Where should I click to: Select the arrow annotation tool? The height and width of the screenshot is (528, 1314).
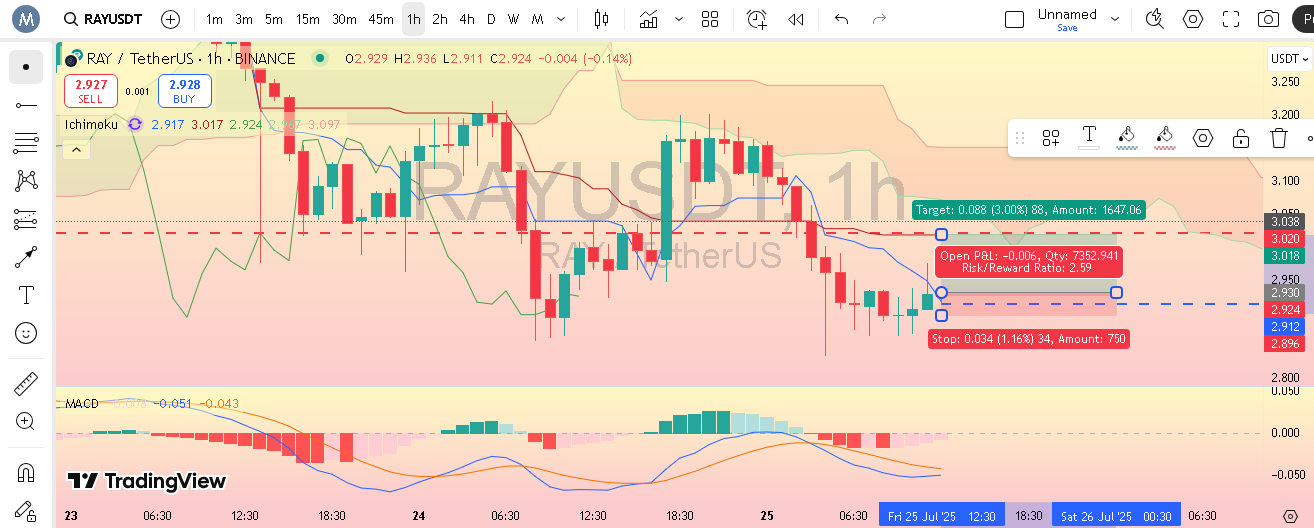(x=26, y=257)
